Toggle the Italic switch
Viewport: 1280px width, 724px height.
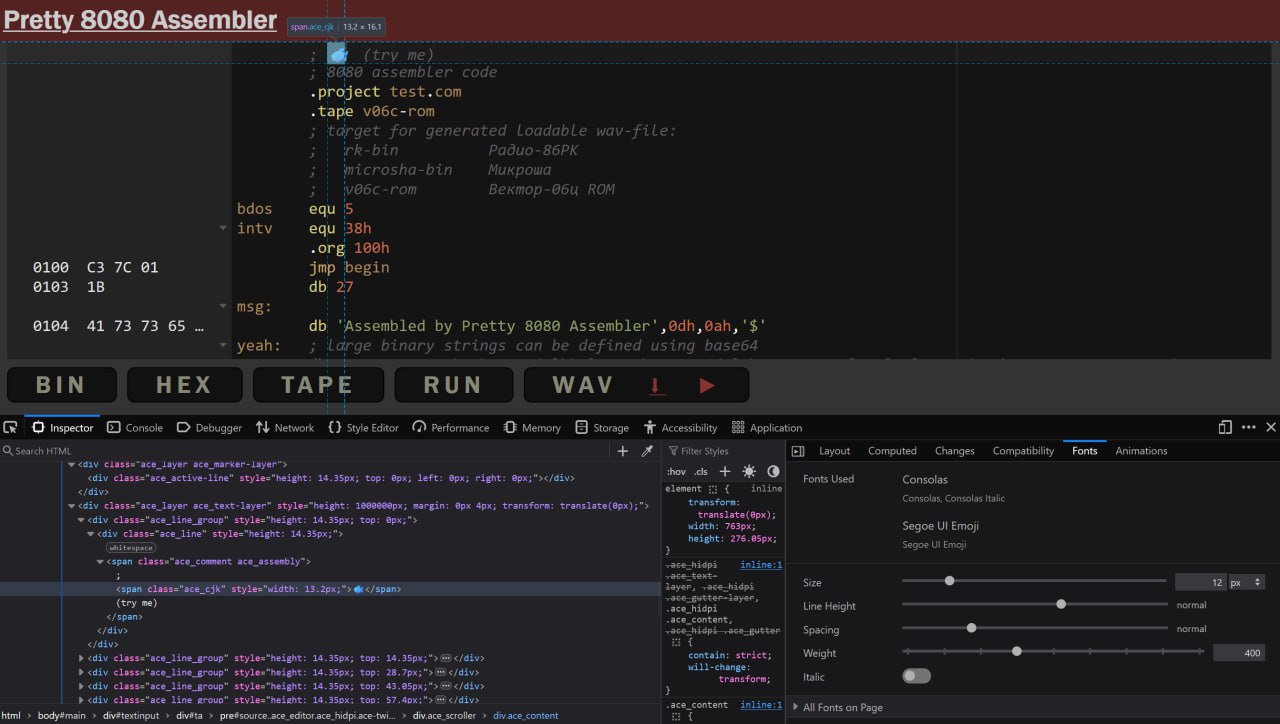coord(916,676)
